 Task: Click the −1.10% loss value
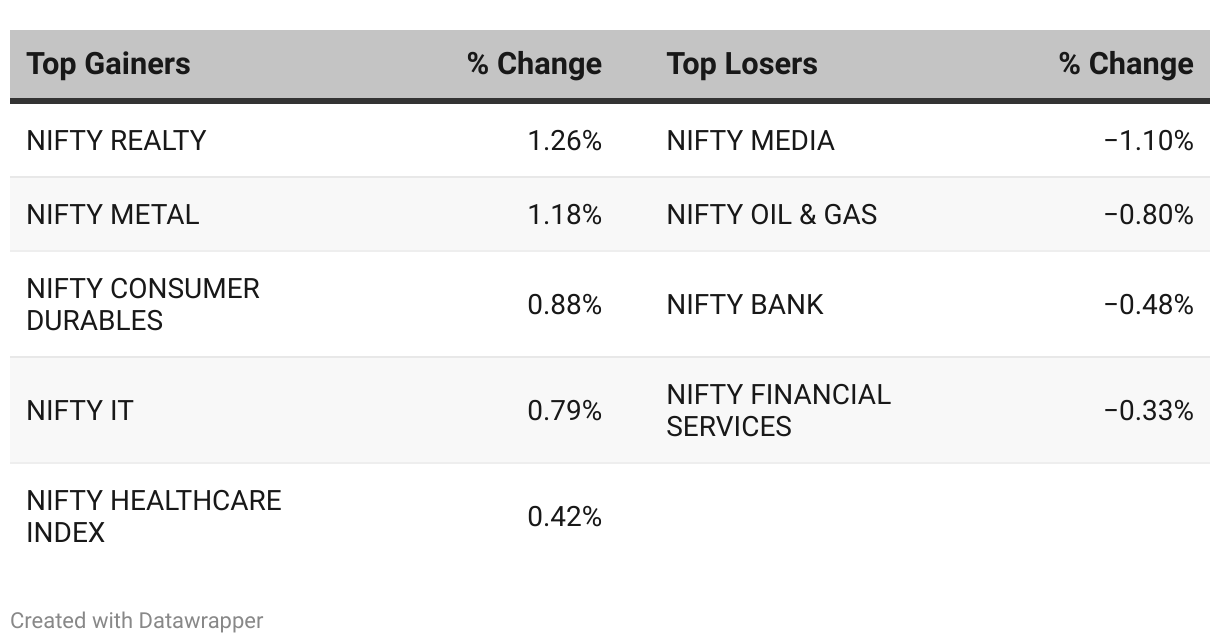pyautogui.click(x=1148, y=141)
